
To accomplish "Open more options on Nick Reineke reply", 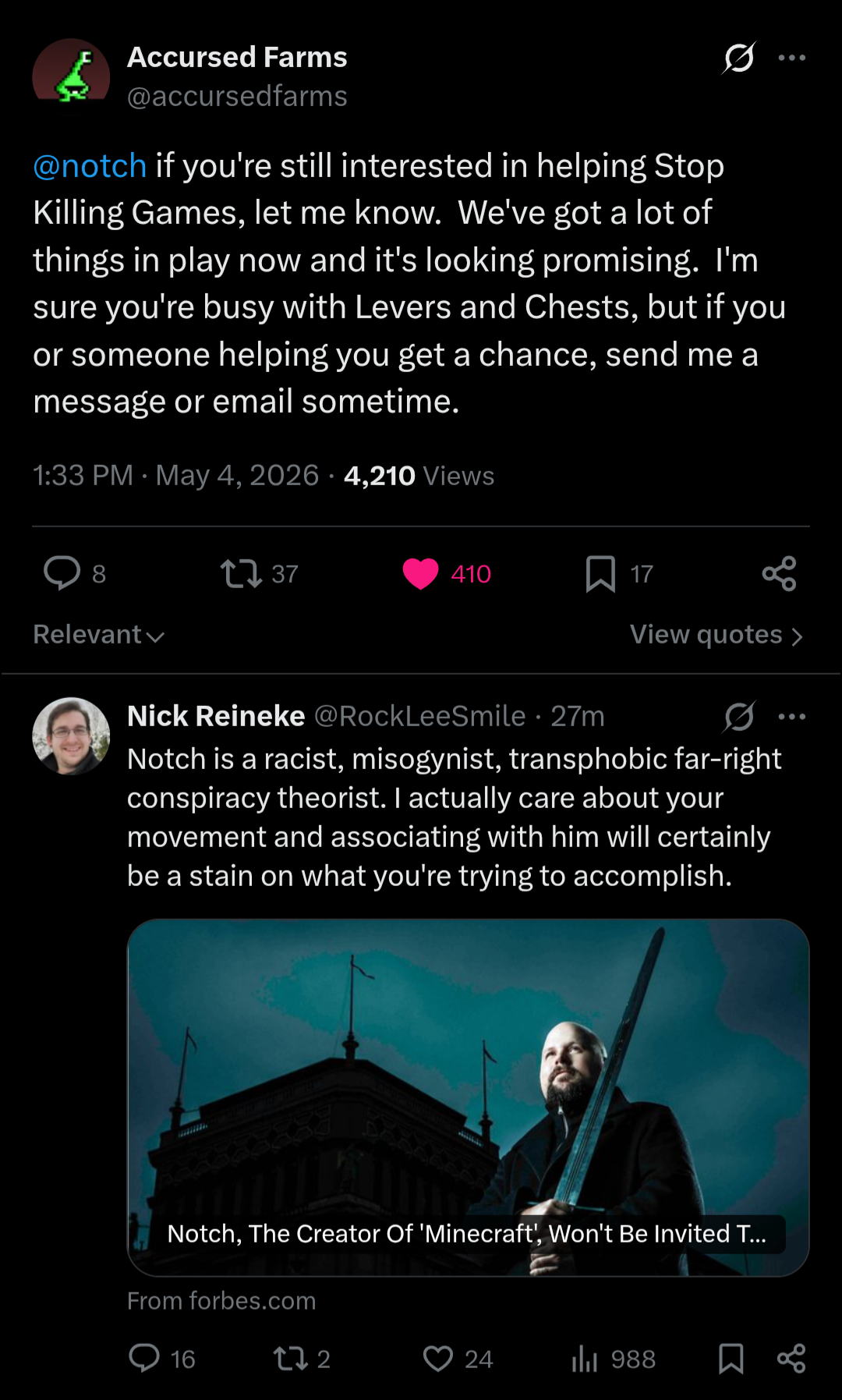I will click(x=792, y=716).
